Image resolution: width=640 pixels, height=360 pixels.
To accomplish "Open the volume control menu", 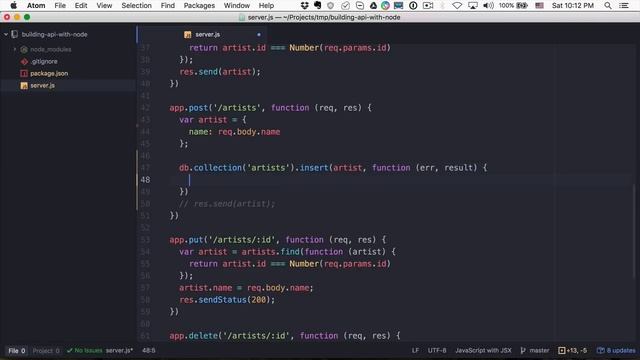I will tap(488, 6).
